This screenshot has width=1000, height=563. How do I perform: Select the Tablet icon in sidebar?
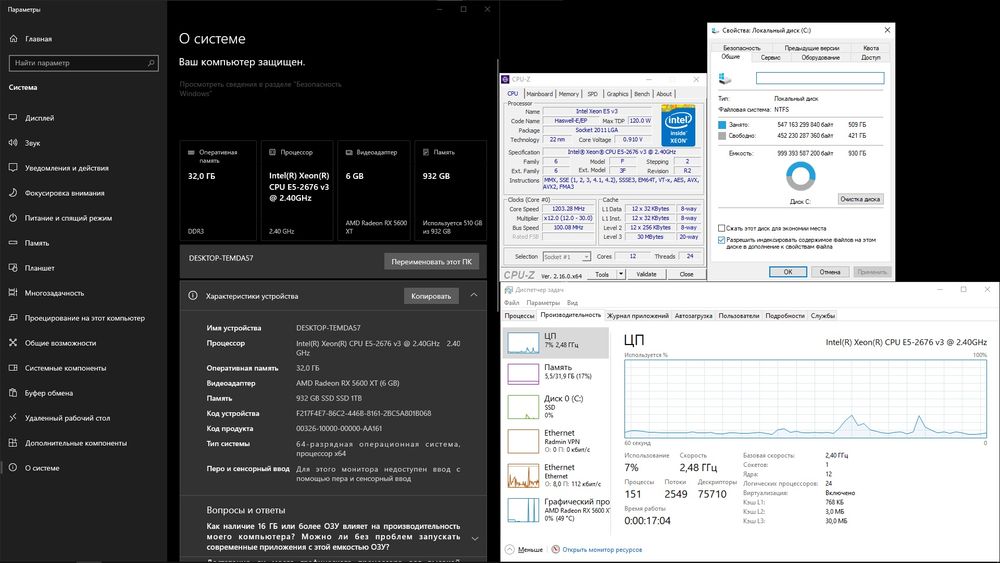tap(13, 268)
